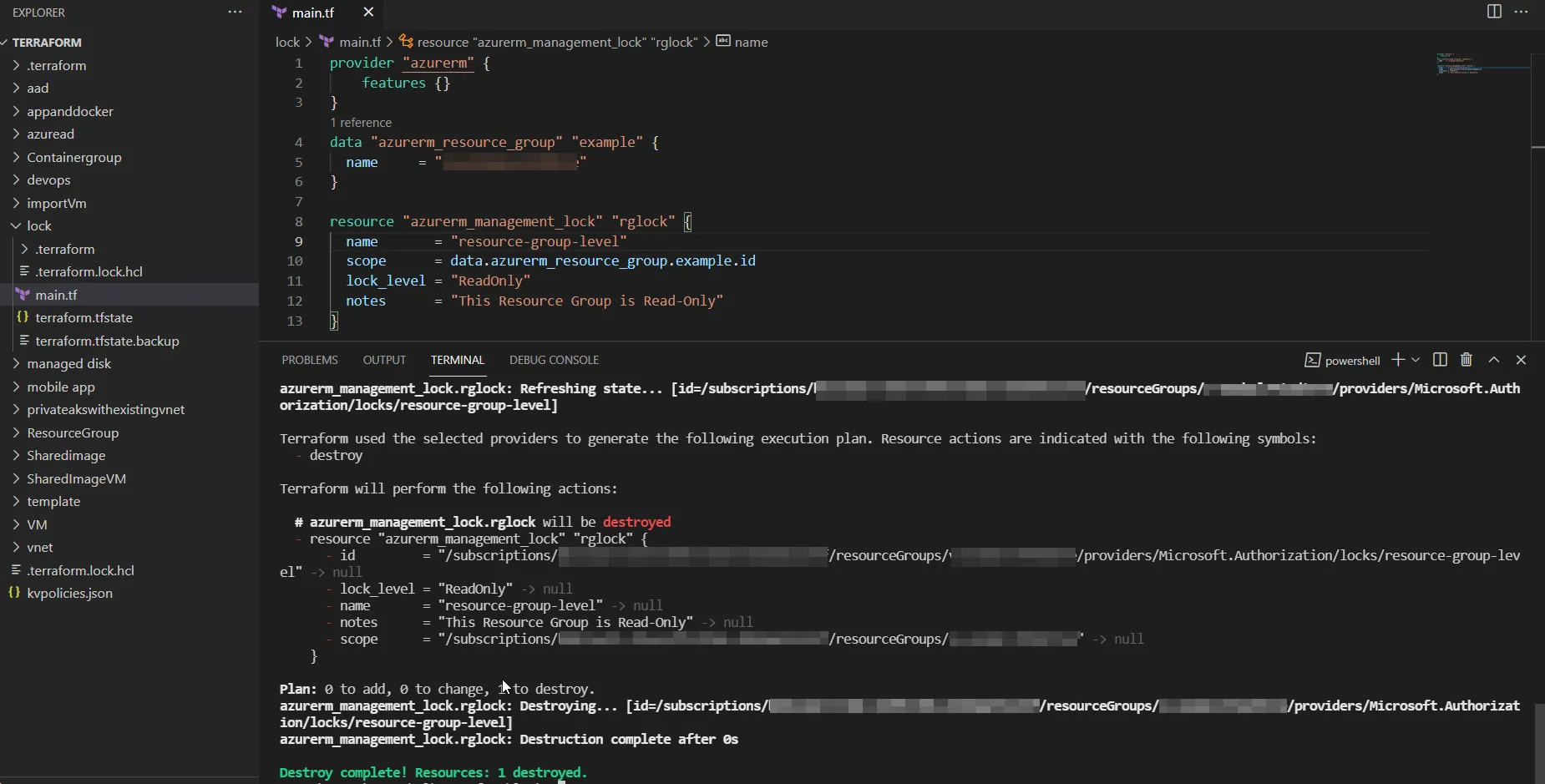Expand the importVm folder
The image size is (1545, 784).
coord(56,203)
